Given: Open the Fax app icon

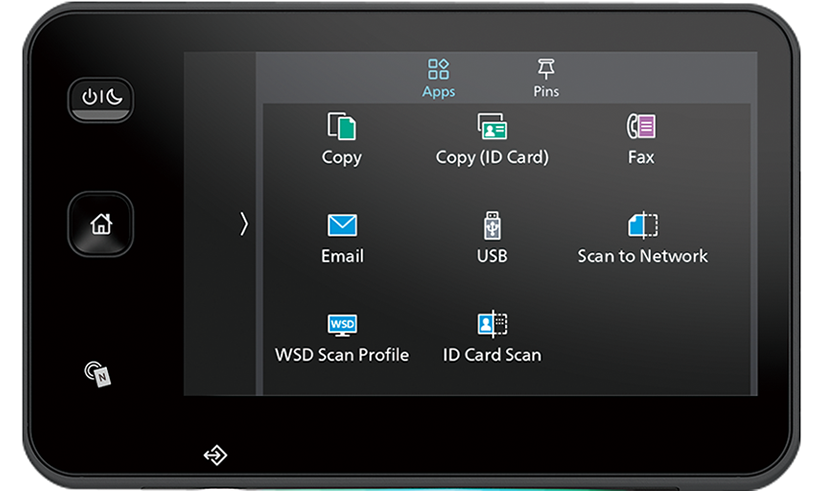Looking at the screenshot, I should coord(641,127).
